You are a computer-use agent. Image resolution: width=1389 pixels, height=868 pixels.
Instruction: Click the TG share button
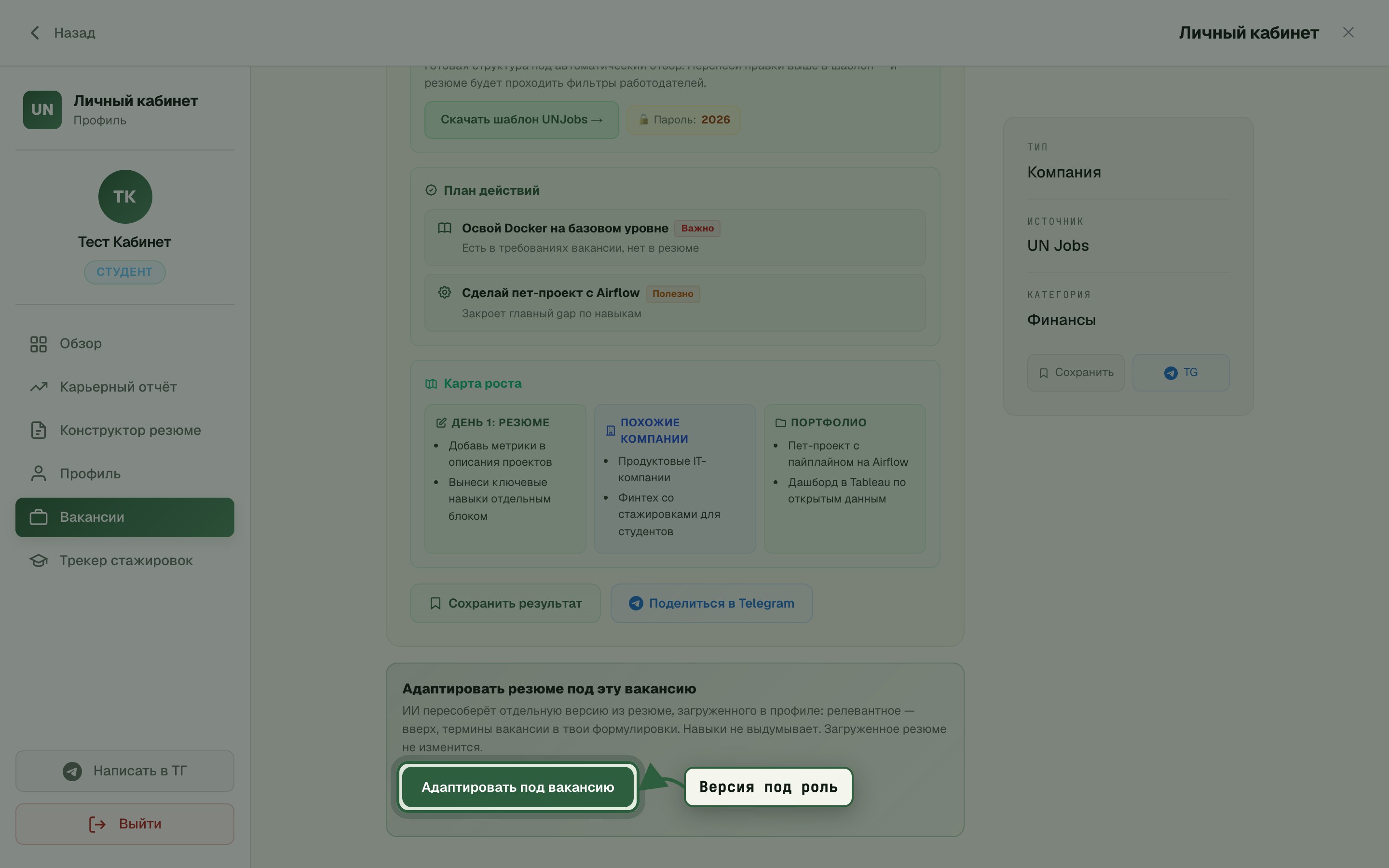click(x=1181, y=373)
